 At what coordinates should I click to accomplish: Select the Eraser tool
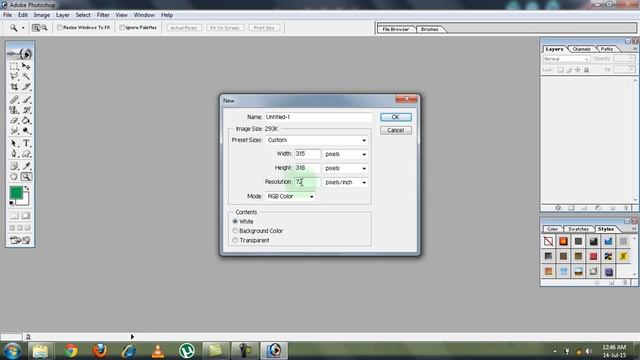pos(14,120)
